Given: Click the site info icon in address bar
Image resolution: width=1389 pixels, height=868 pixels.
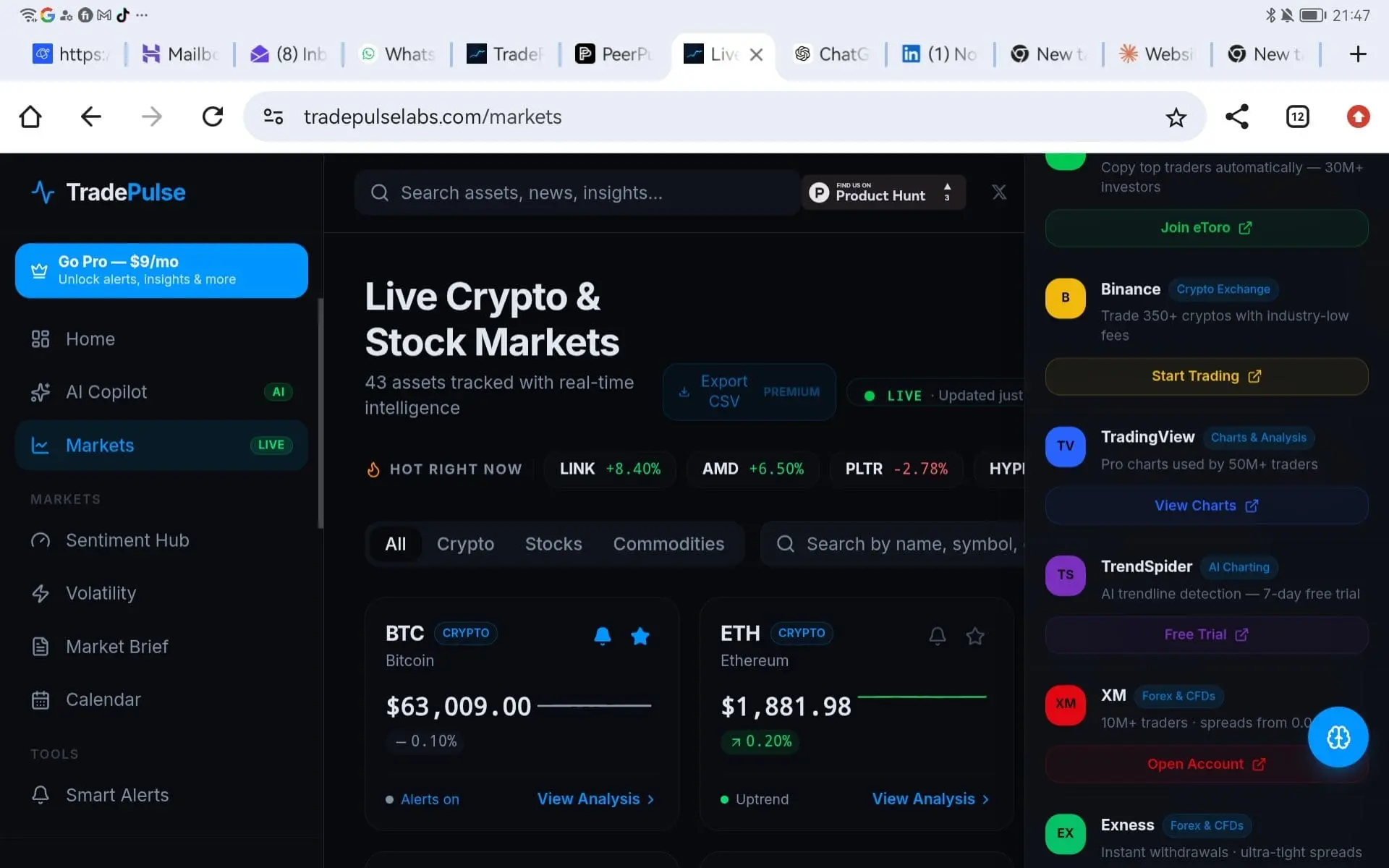Looking at the screenshot, I should (273, 116).
